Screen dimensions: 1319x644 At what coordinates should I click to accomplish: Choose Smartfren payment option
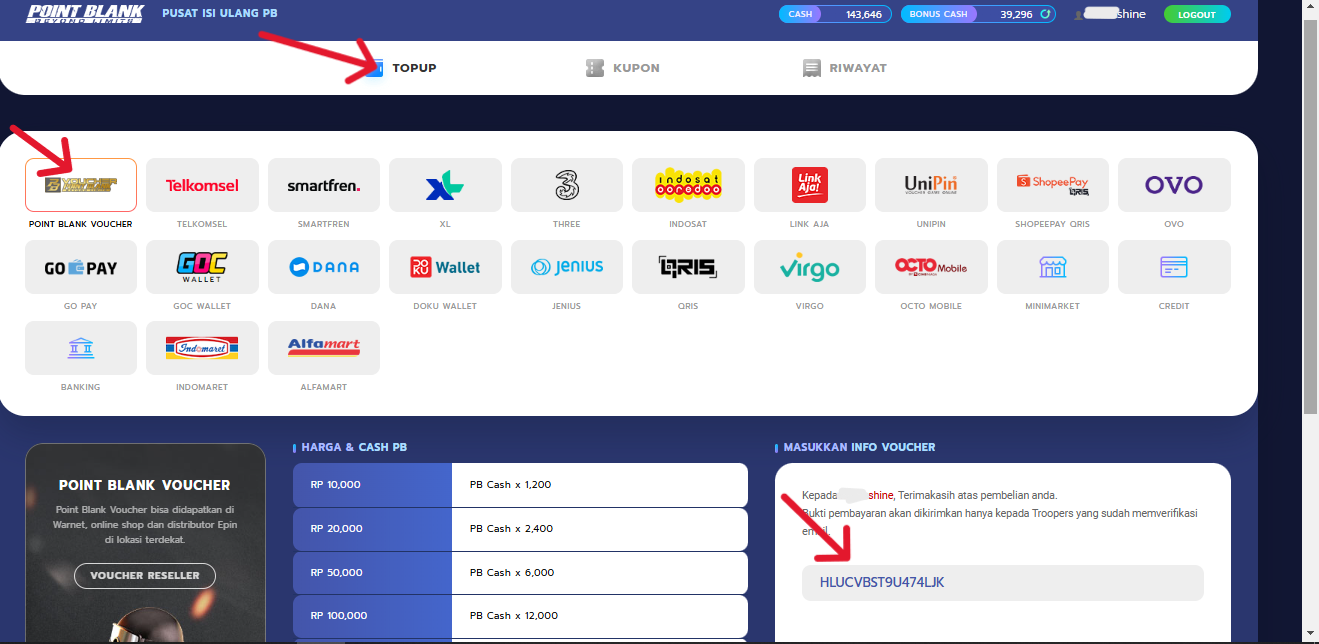tap(324, 185)
